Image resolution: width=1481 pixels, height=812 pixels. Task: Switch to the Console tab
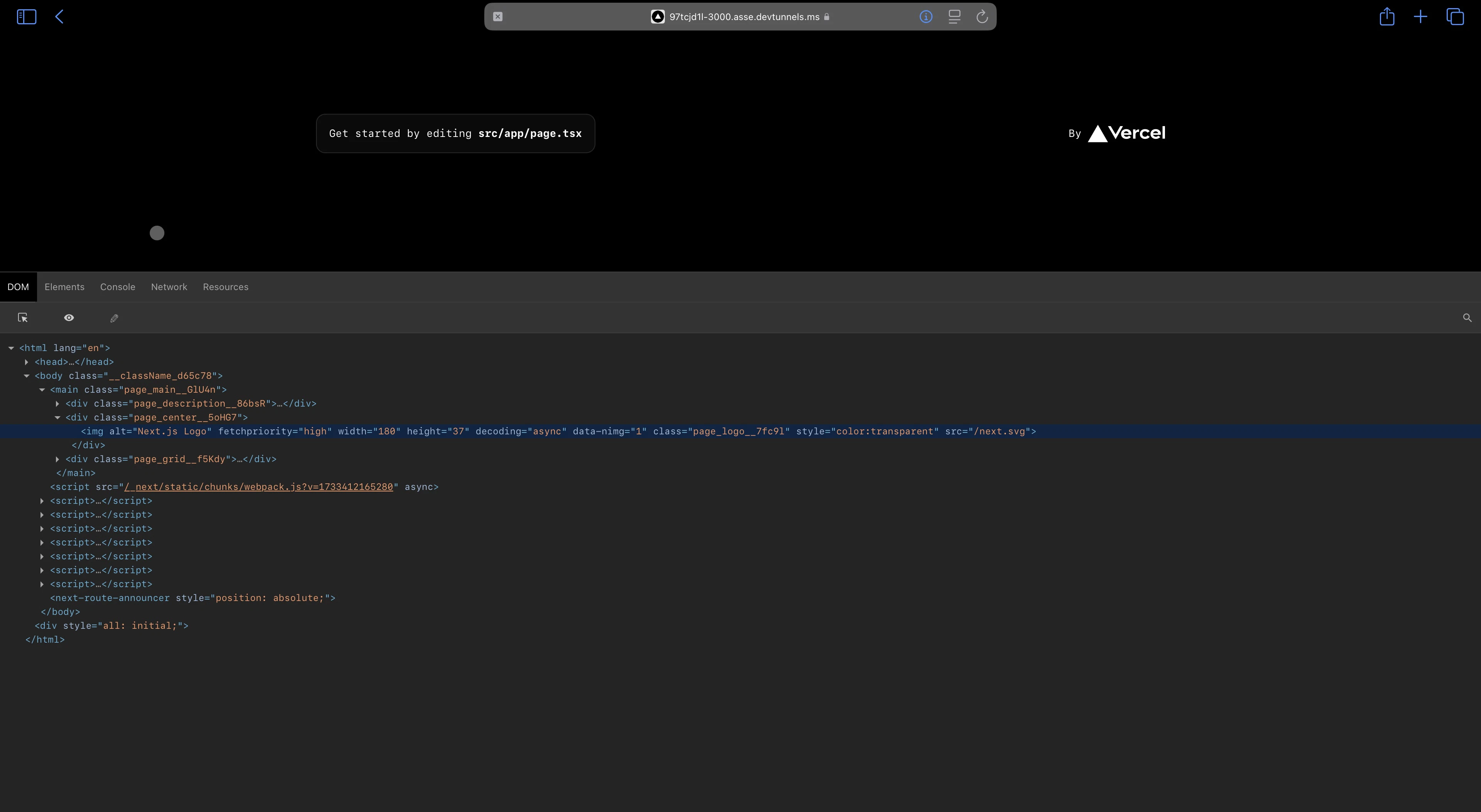pyautogui.click(x=118, y=287)
